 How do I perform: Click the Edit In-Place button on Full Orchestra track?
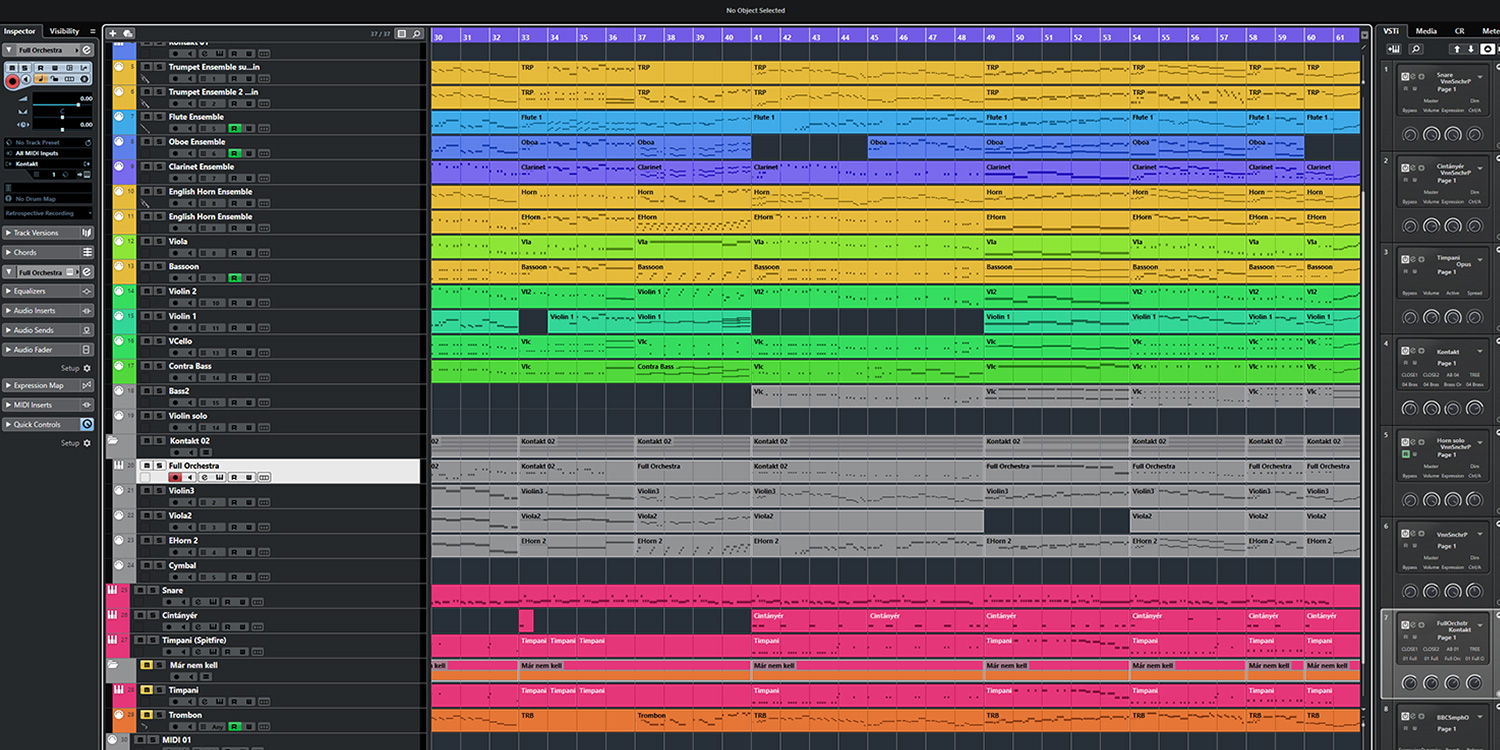pos(264,477)
